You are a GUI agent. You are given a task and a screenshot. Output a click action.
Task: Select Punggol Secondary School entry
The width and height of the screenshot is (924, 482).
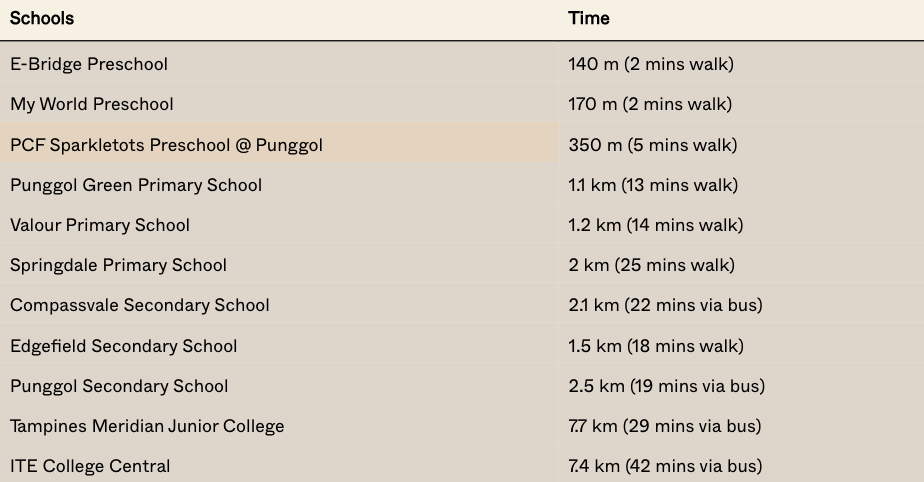(119, 386)
